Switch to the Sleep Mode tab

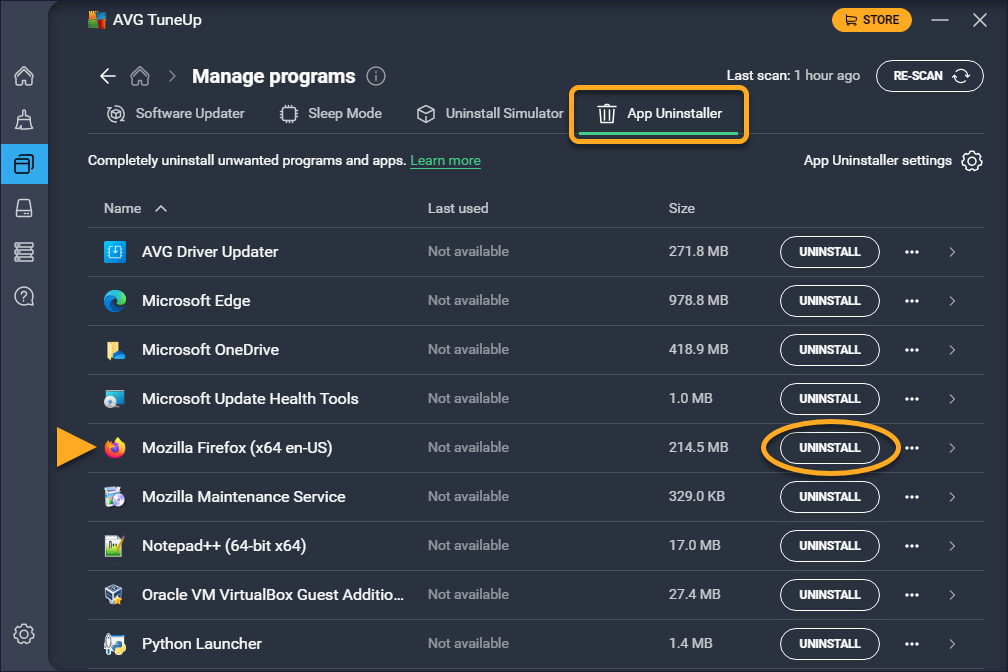click(331, 114)
